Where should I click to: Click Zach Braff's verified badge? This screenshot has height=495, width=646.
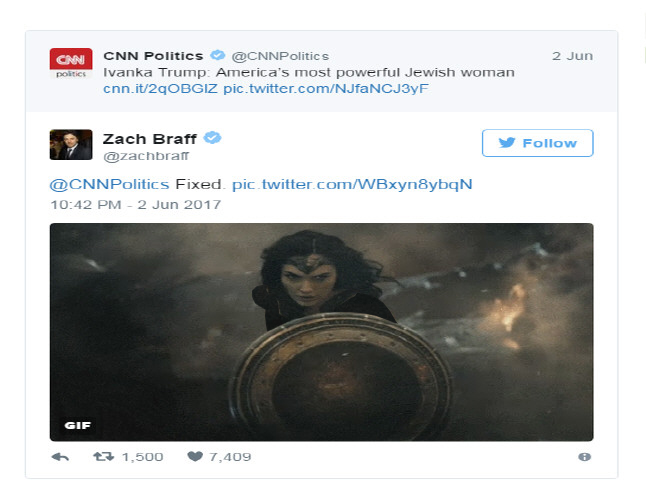(212, 138)
